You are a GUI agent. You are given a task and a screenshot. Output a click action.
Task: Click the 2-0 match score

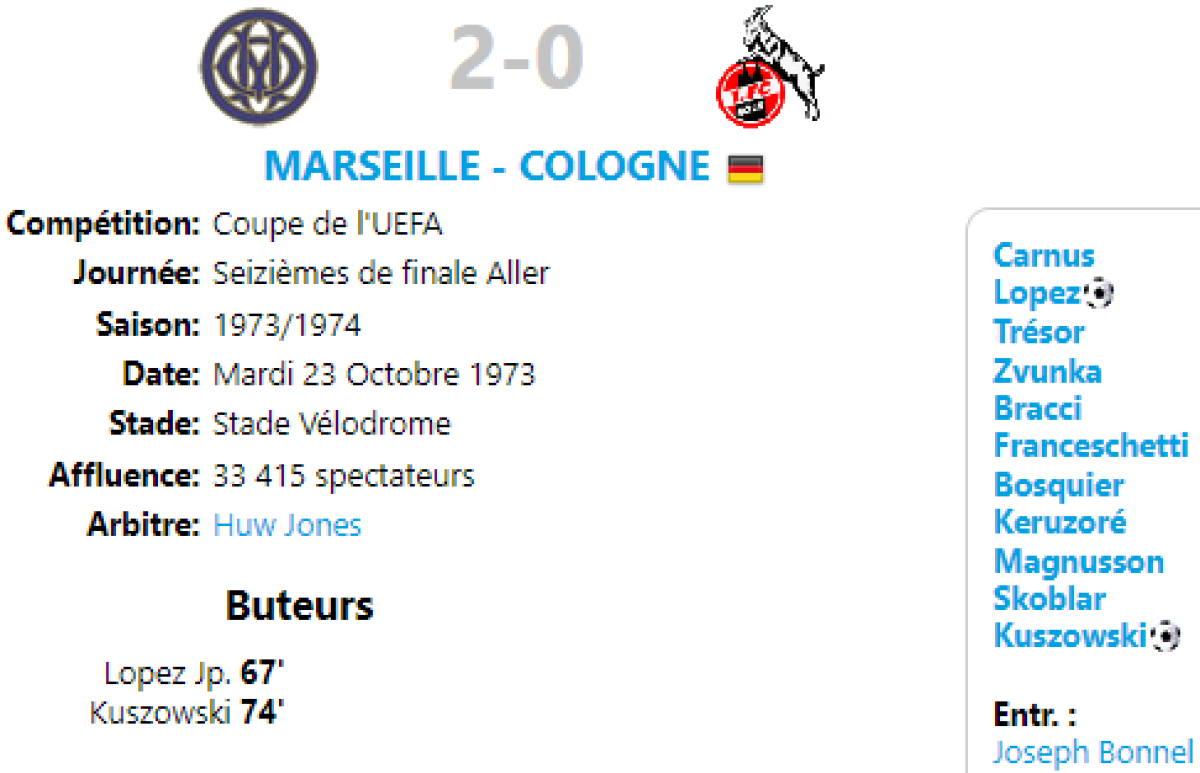point(515,60)
